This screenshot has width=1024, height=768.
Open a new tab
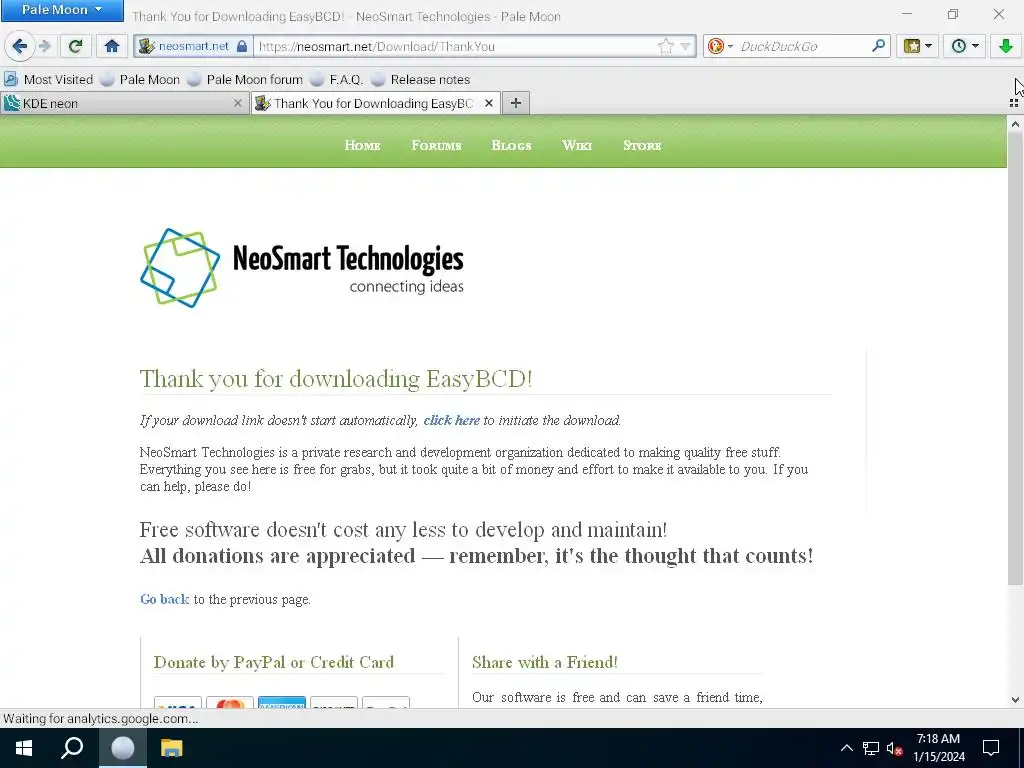516,103
